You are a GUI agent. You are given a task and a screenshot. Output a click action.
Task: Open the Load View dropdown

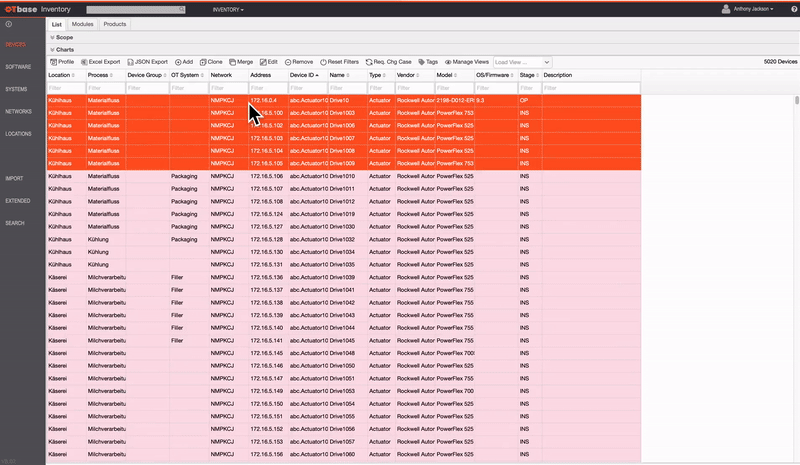[x=522, y=62]
